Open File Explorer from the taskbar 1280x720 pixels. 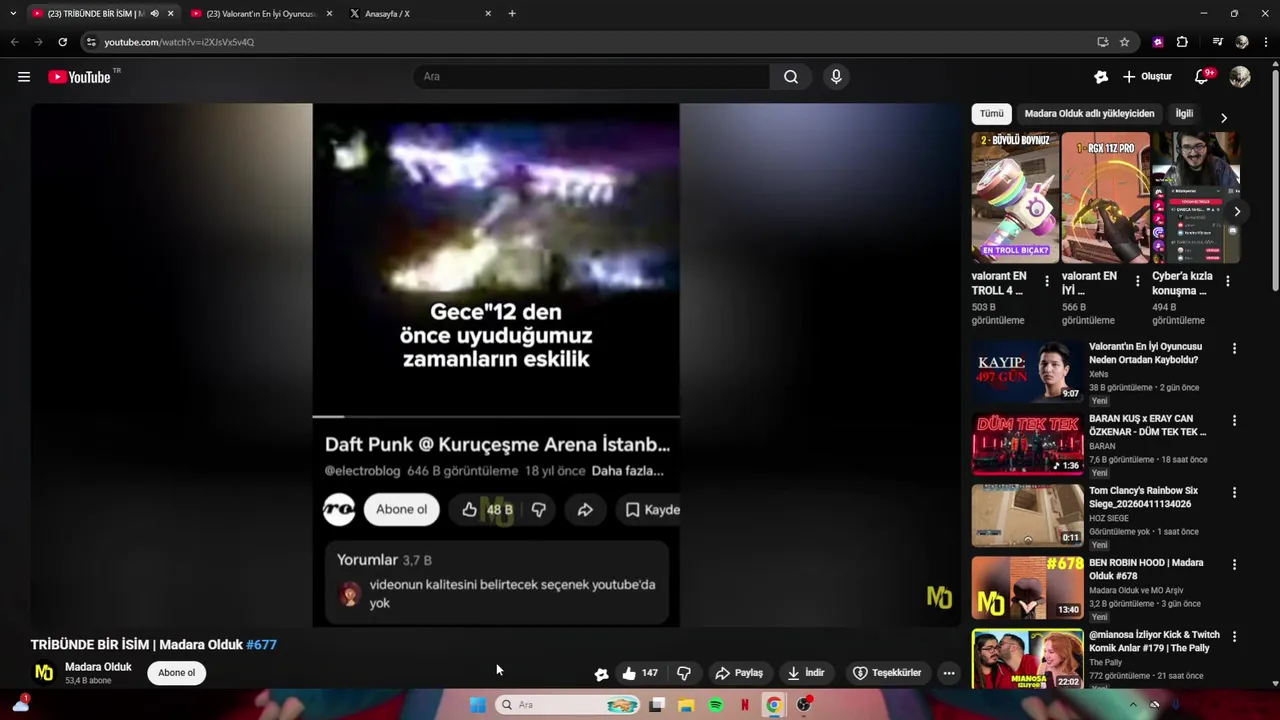point(686,705)
